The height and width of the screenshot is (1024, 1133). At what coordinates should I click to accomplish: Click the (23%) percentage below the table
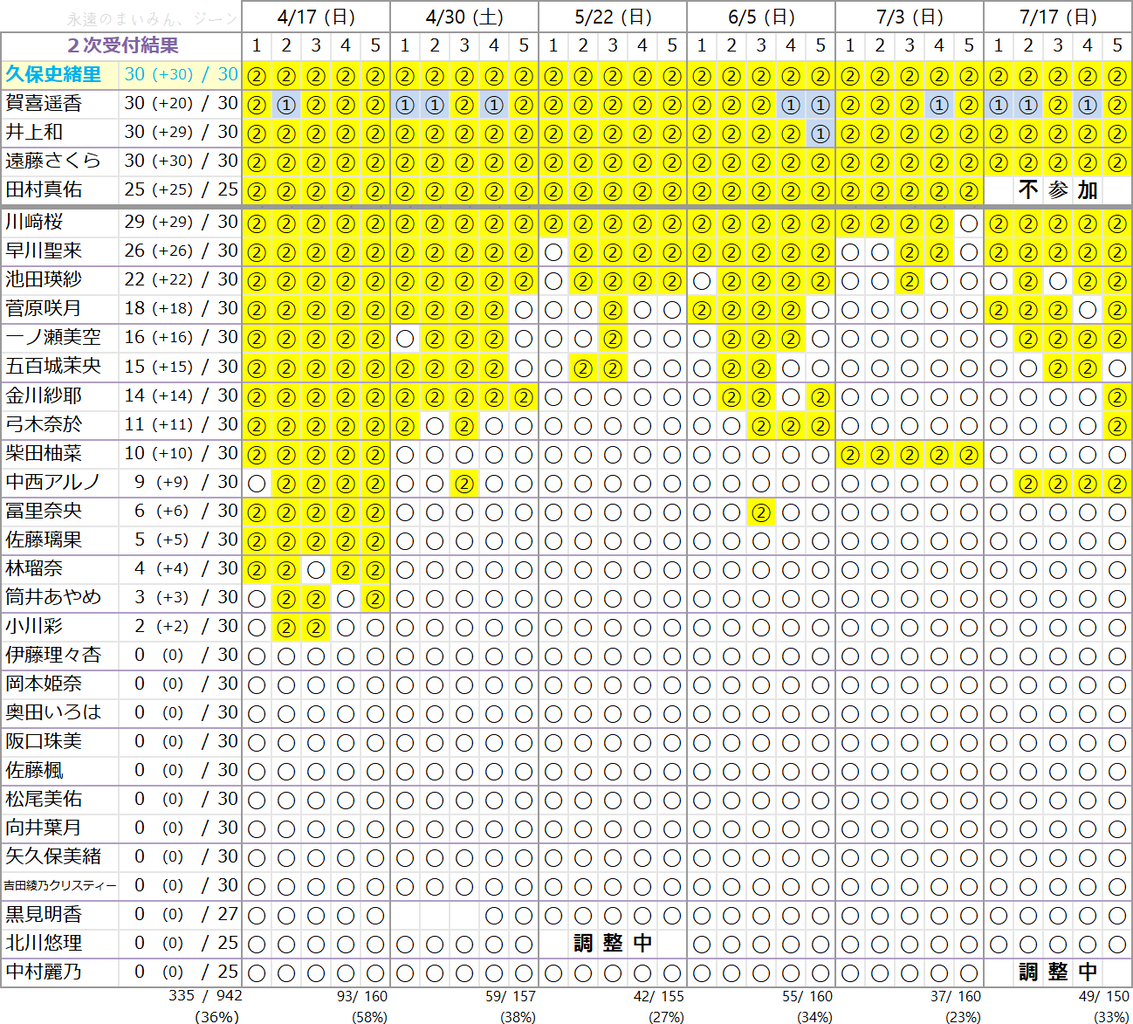tap(963, 1017)
